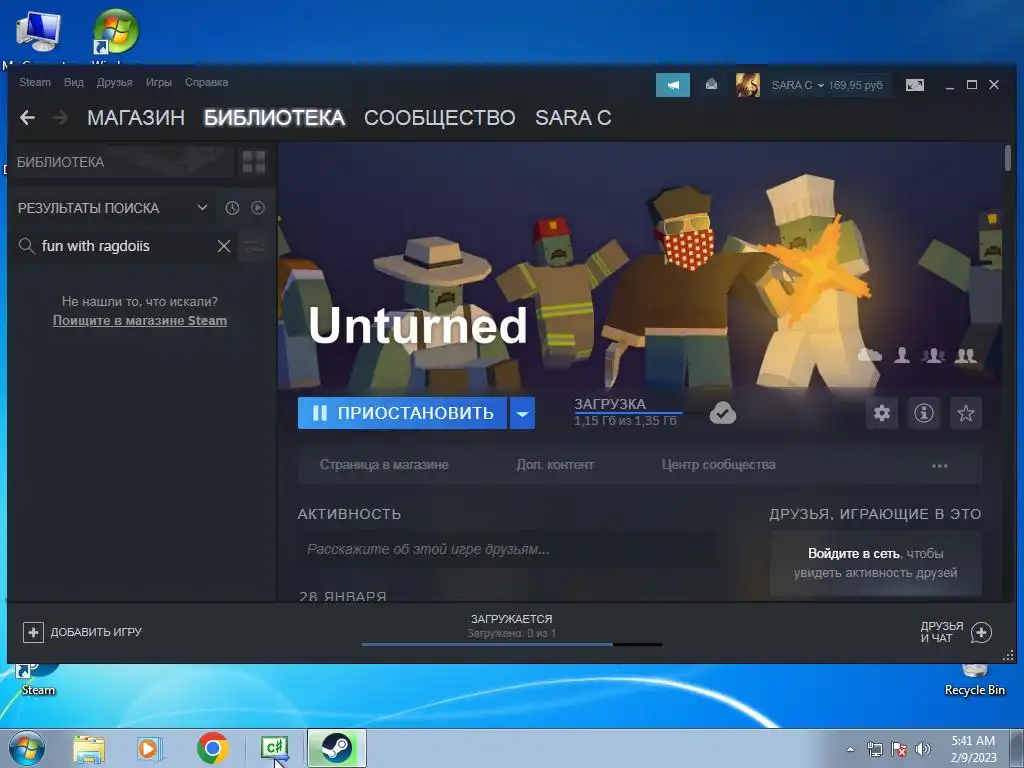
Task: Open friends and chat plus icon
Action: click(981, 632)
